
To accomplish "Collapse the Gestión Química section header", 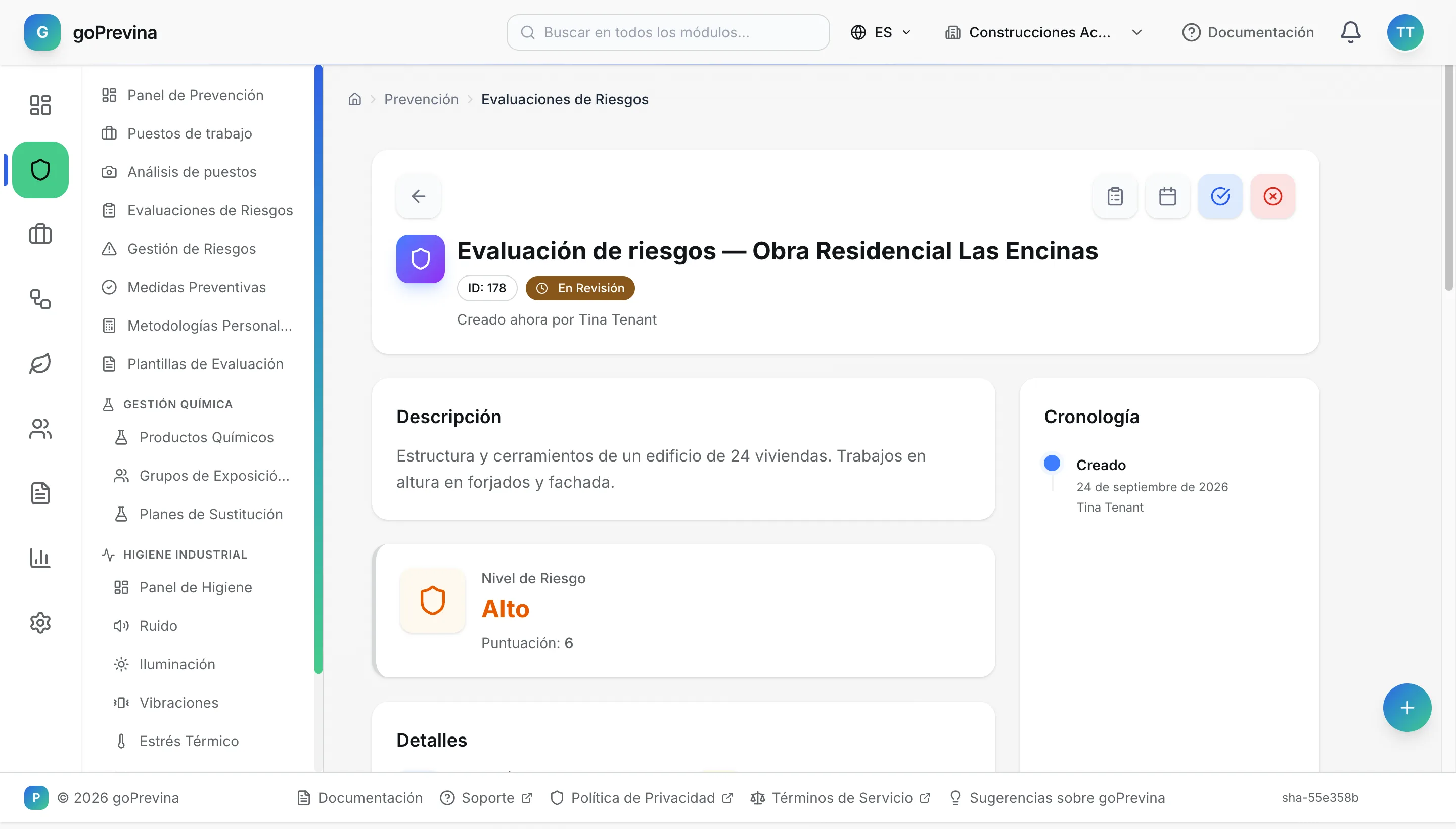I will (x=167, y=404).
